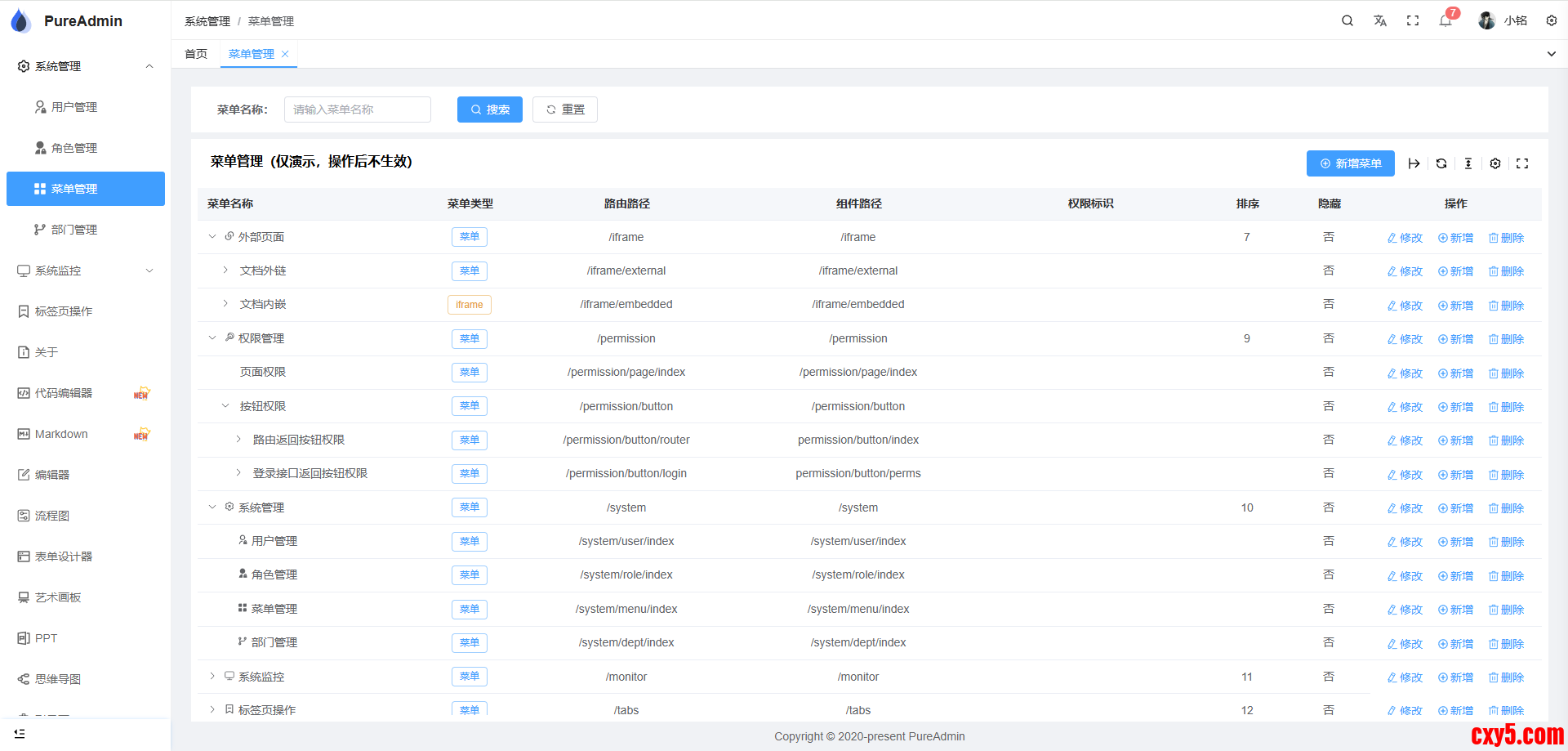Image resolution: width=1568 pixels, height=751 pixels.
Task: Toggle fullscreen from the top header
Action: pyautogui.click(x=1412, y=20)
